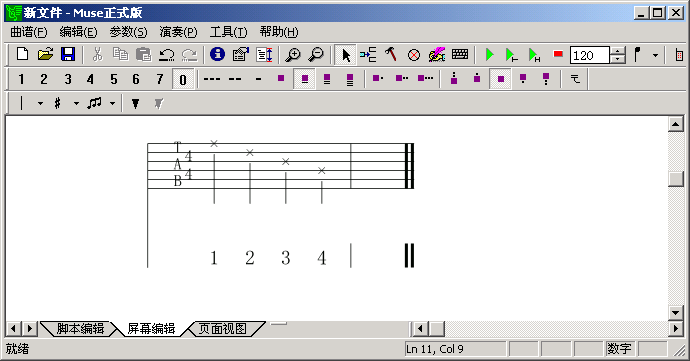
Task: Open the properties sheet icon
Action: (x=241, y=55)
